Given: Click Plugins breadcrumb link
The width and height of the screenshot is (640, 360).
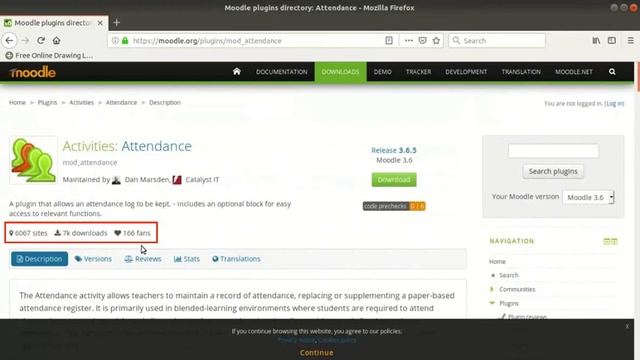Looking at the screenshot, I should point(47,102).
